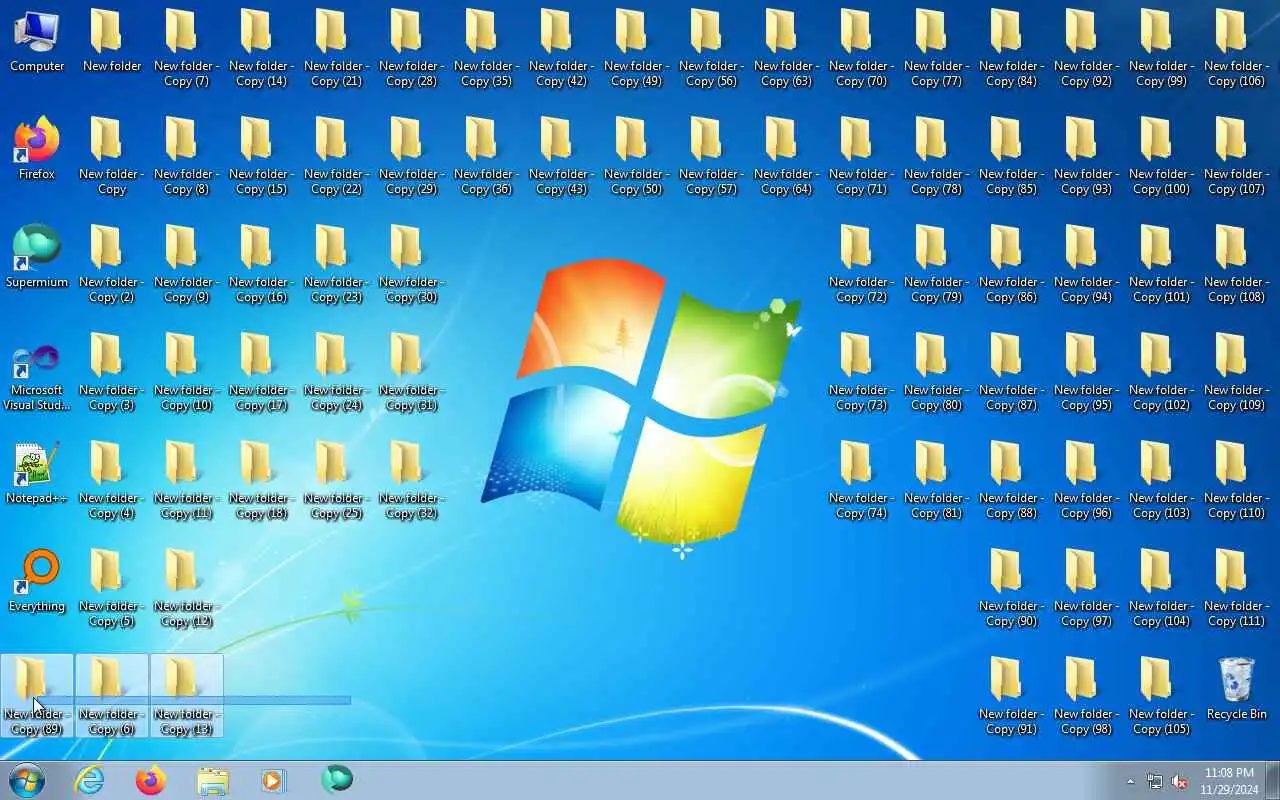Select the Notepad++ desktop shortcut
1280x800 pixels.
point(37,474)
